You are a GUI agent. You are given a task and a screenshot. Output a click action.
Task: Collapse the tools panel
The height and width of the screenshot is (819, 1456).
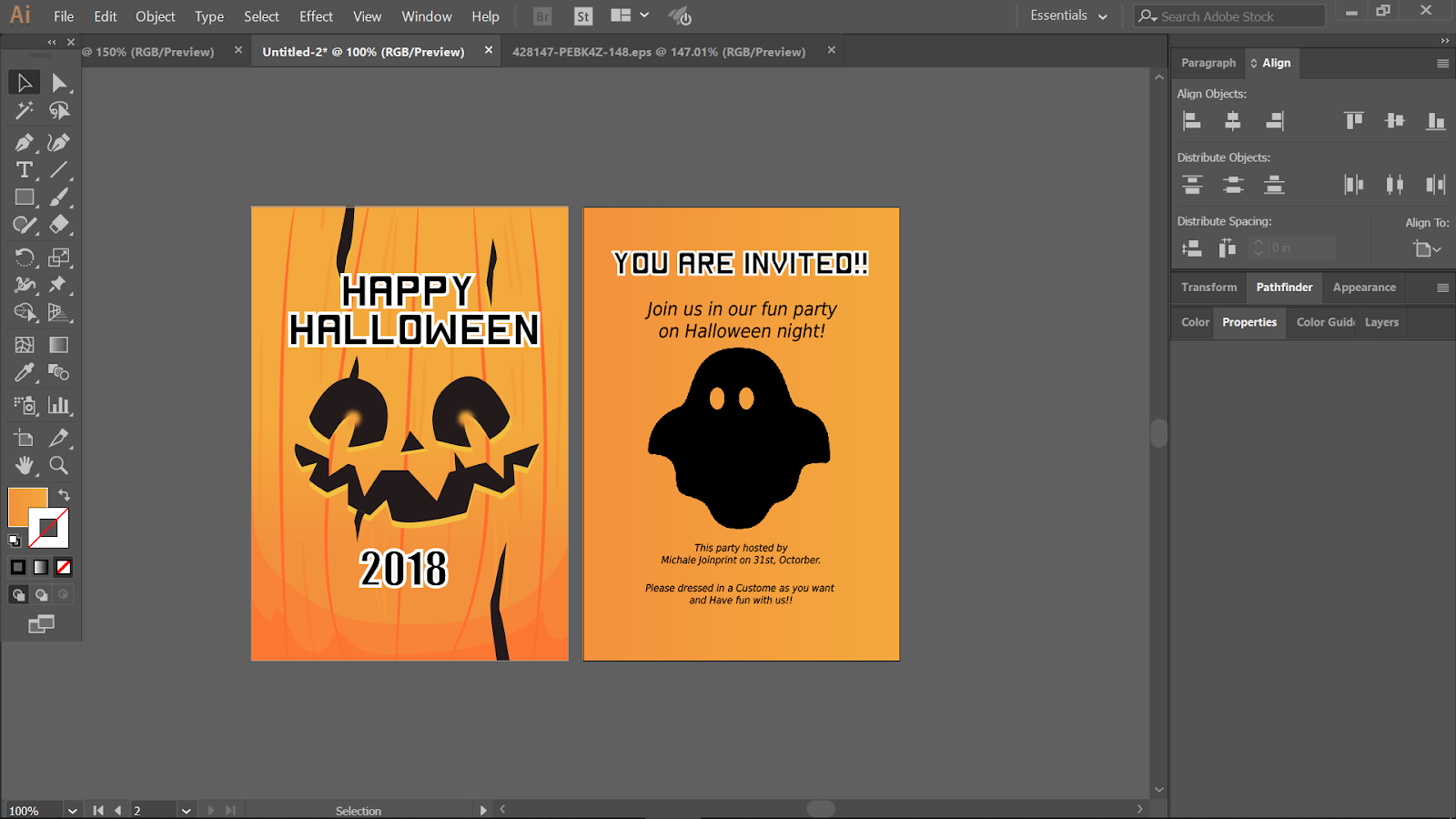[x=52, y=42]
